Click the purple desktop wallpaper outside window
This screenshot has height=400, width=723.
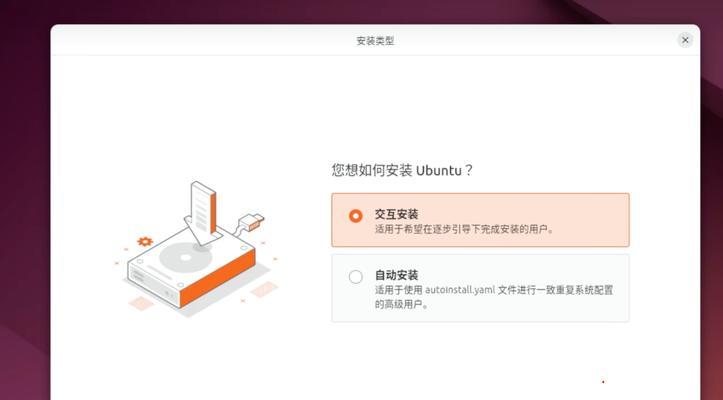25,185
